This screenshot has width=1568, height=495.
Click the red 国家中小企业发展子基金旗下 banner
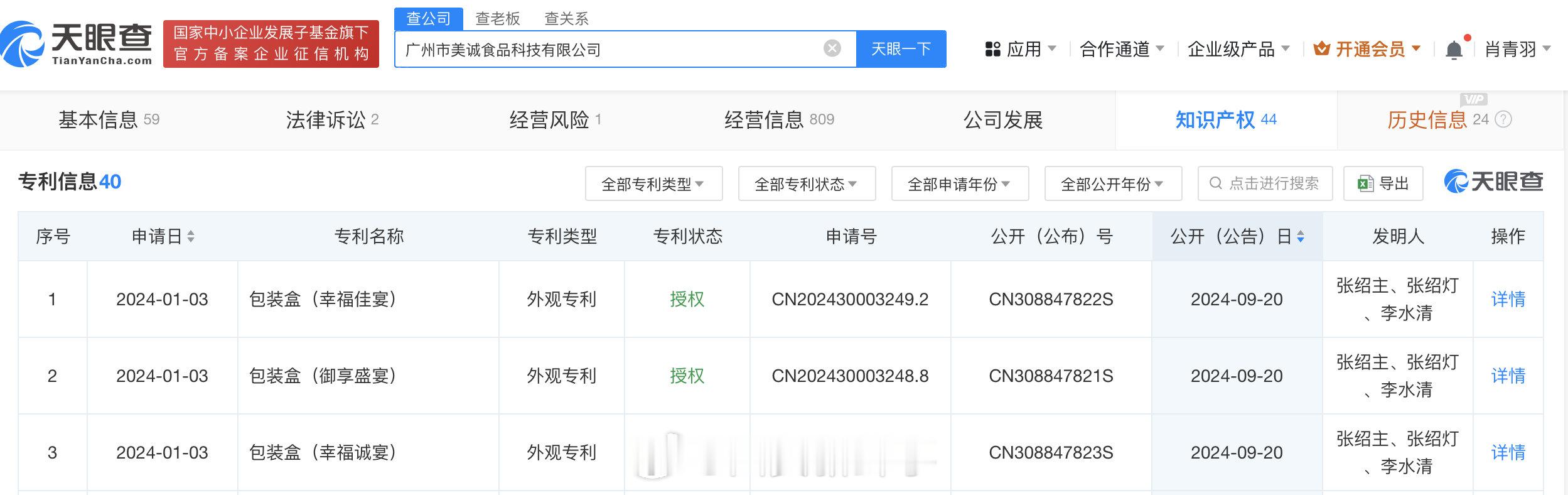coord(271,43)
